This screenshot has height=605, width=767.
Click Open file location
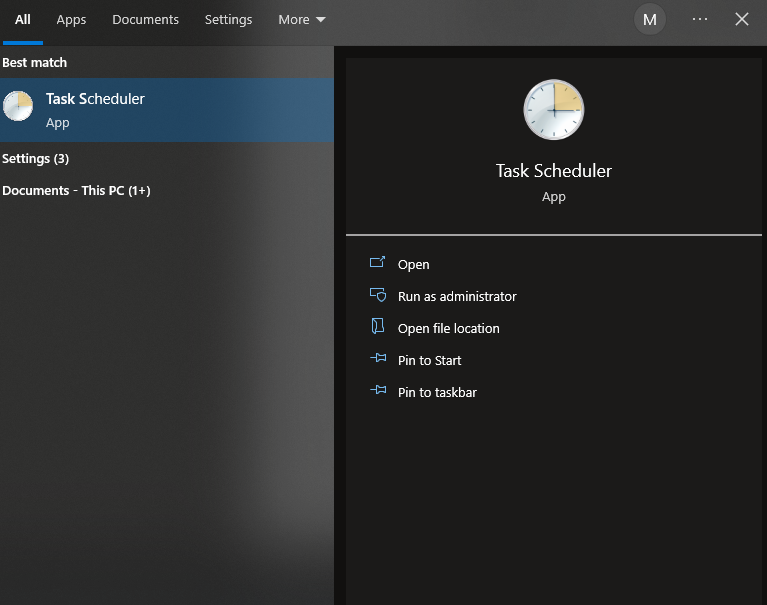449,328
